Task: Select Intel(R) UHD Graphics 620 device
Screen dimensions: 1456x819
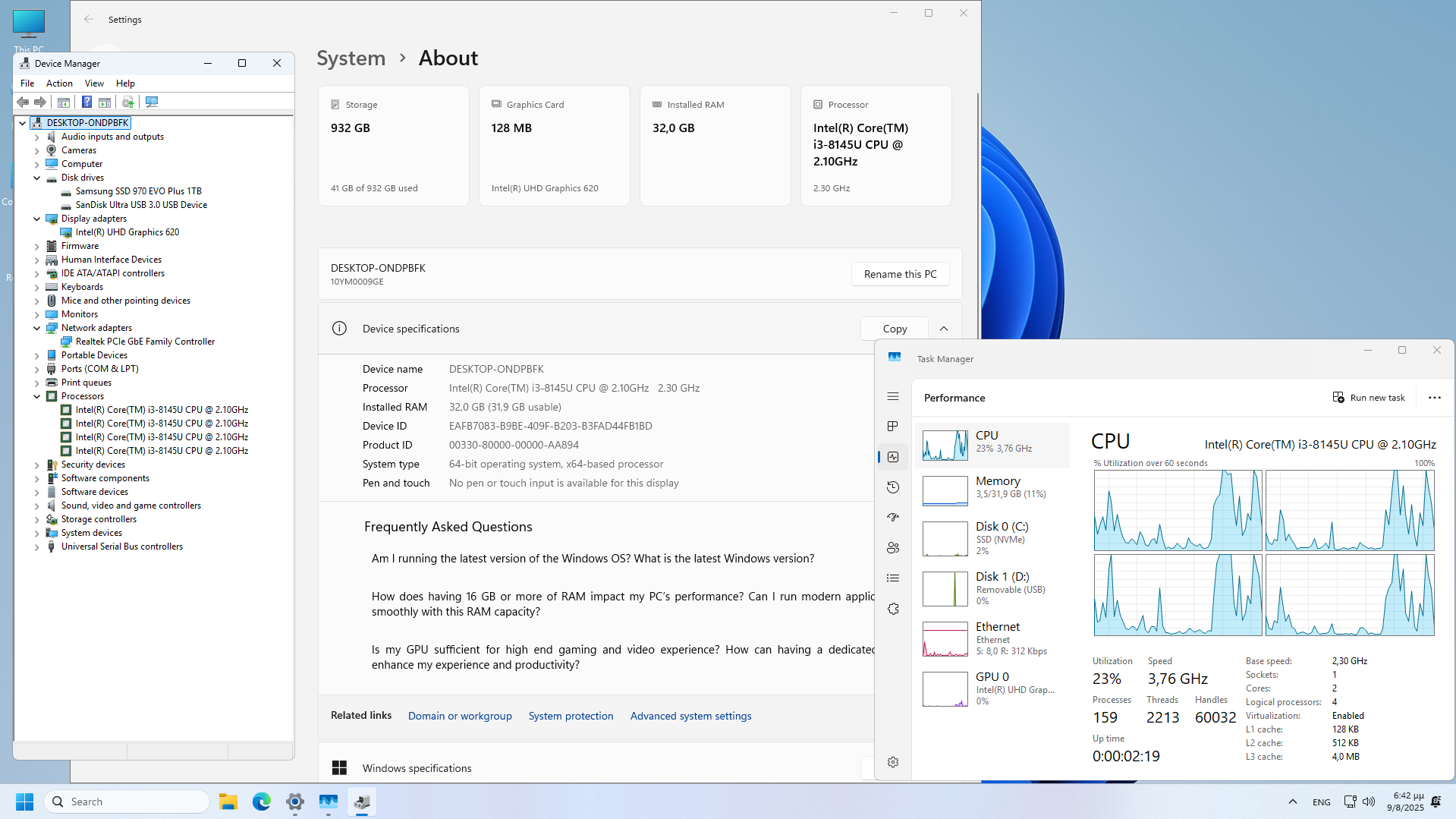Action: pos(127,232)
